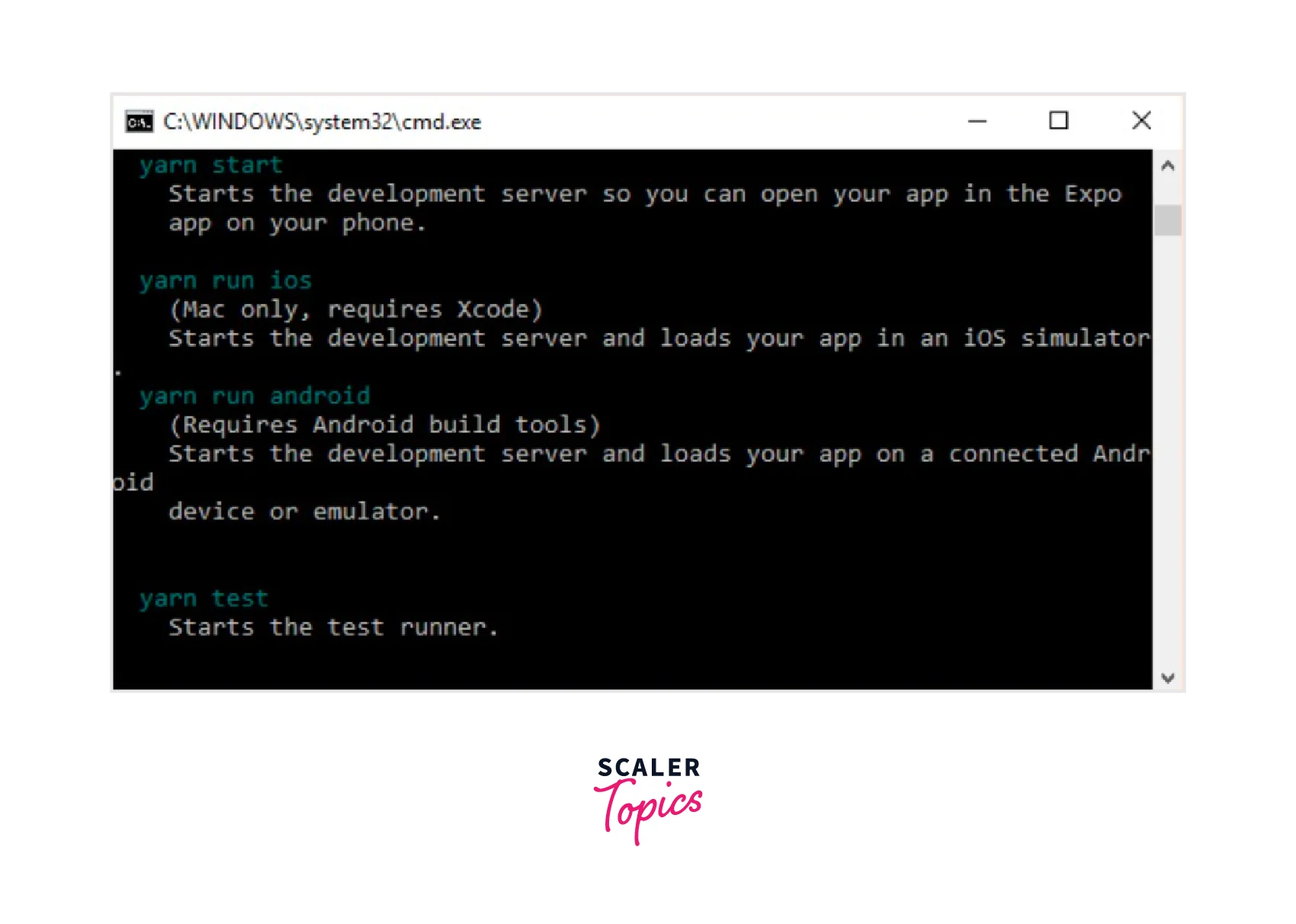
Task: Click the Scaler Topics logo
Action: click(x=648, y=799)
